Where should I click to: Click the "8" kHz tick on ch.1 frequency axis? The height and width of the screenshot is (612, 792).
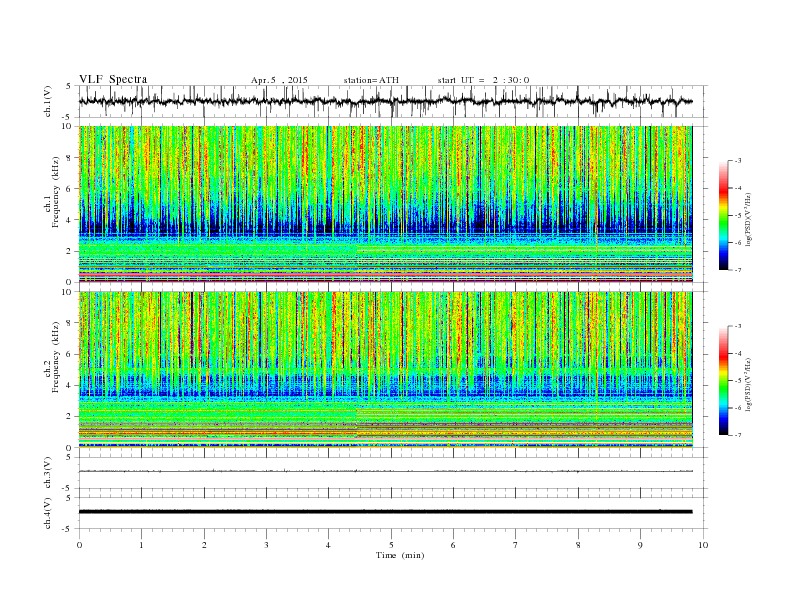click(70, 158)
